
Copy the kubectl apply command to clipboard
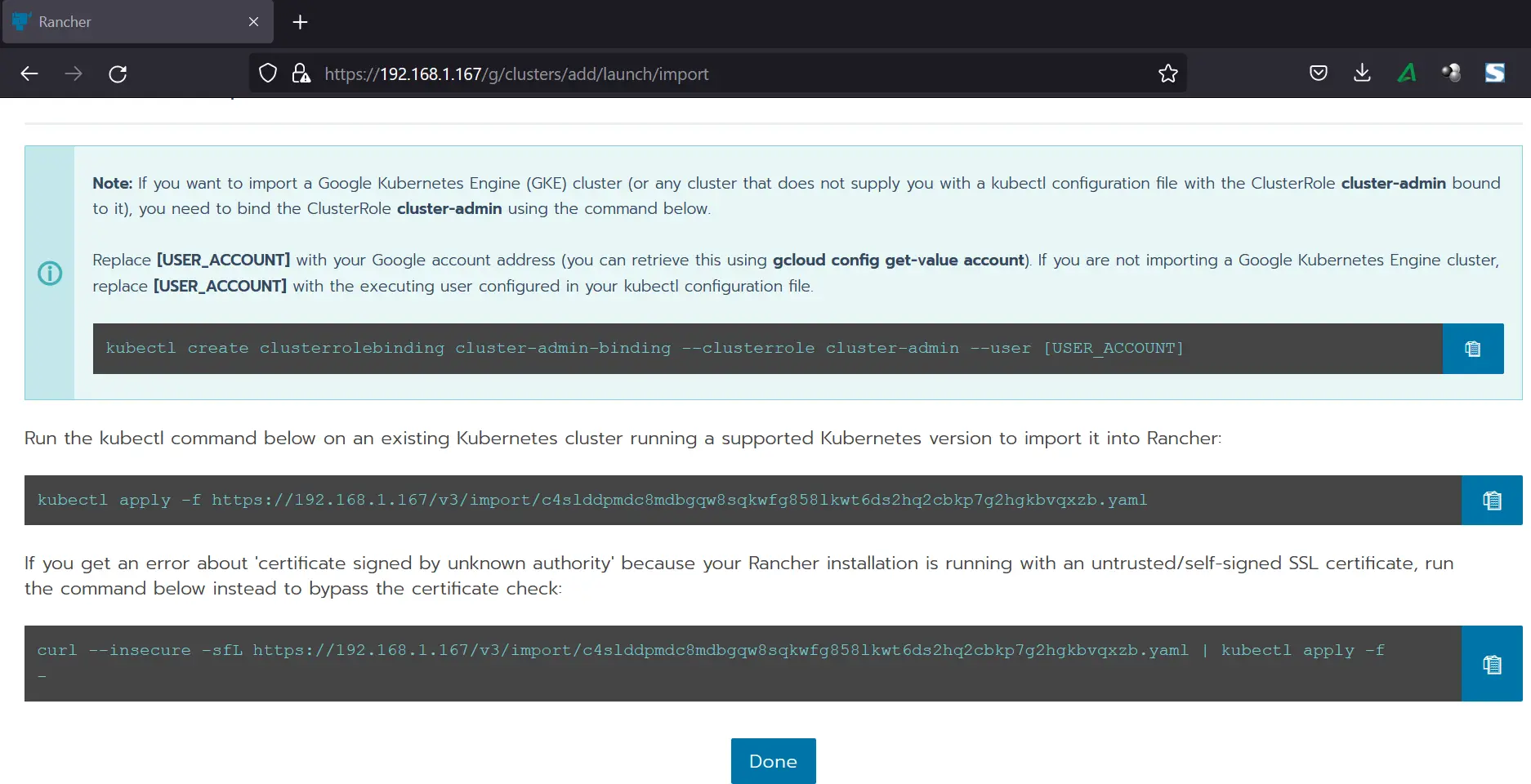coord(1492,500)
